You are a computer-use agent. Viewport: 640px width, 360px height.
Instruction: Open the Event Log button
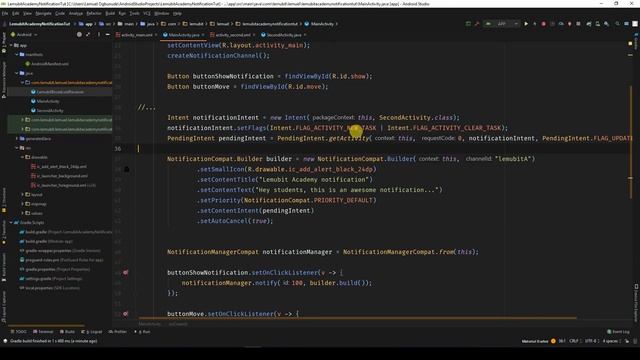618,332
